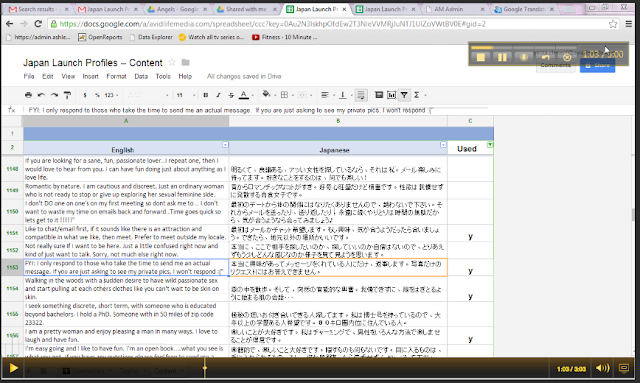The width and height of the screenshot is (640, 383).
Task: Click the folder icon beside title
Action: [185, 62]
